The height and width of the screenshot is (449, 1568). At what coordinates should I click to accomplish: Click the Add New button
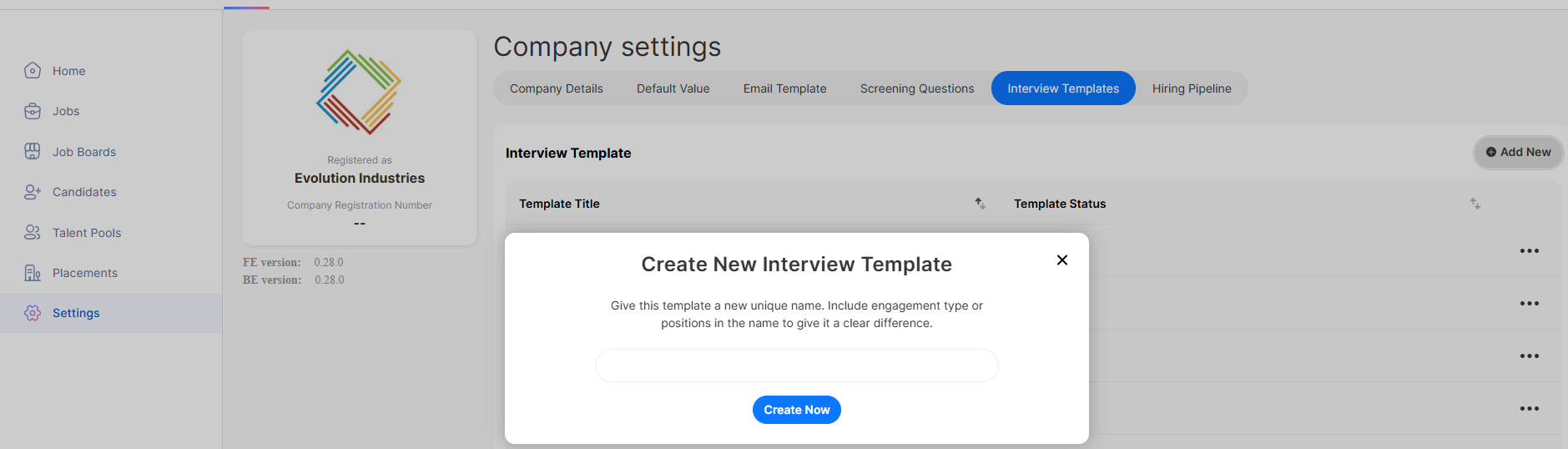click(x=1519, y=152)
